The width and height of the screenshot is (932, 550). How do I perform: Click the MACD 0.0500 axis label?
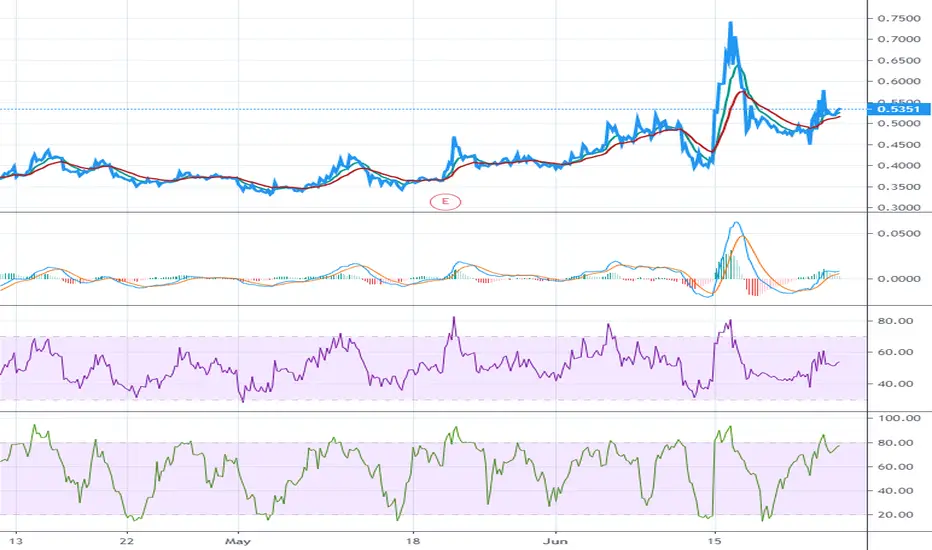pyautogui.click(x=899, y=234)
